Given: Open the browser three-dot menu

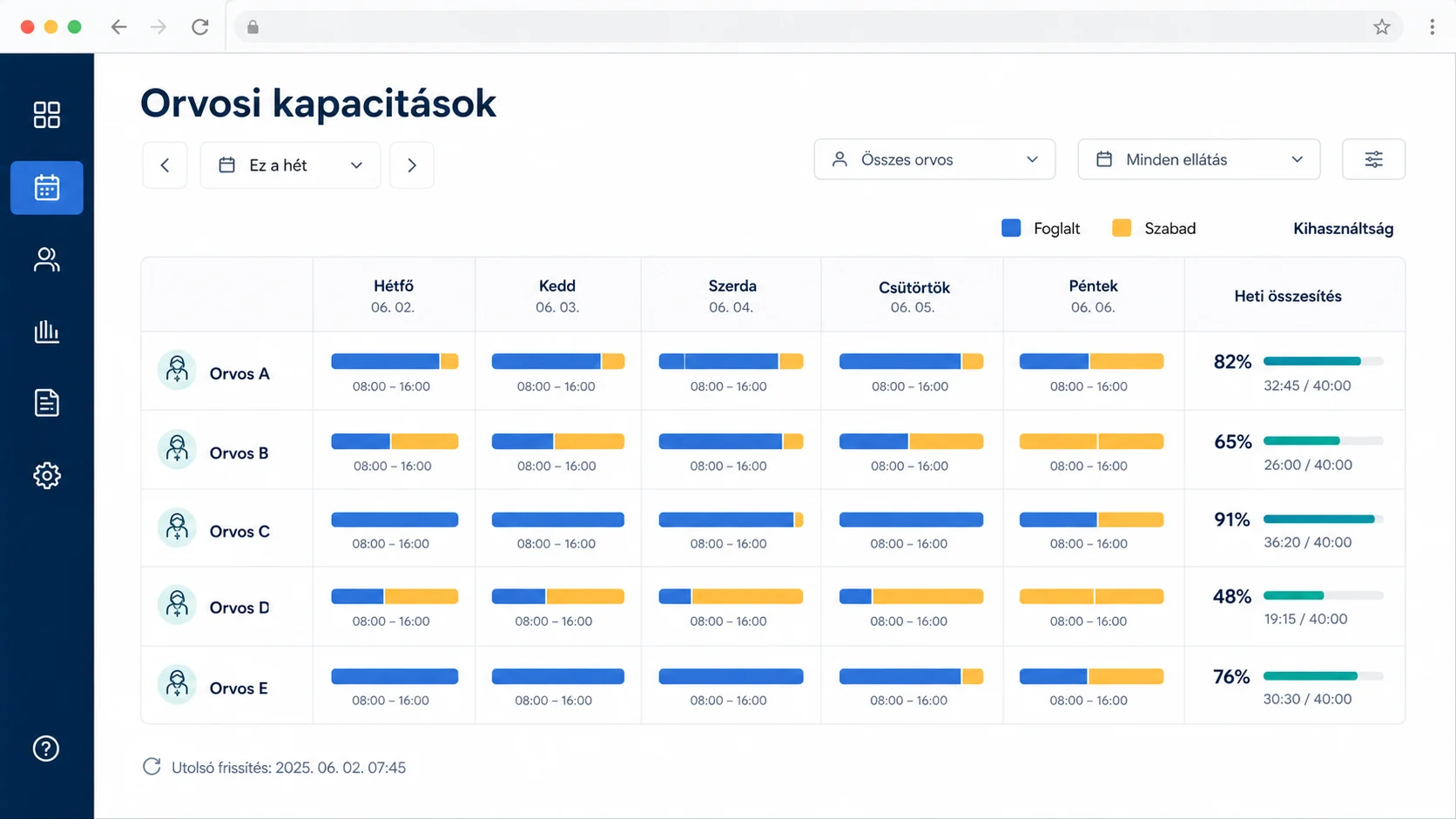Looking at the screenshot, I should point(1432,27).
